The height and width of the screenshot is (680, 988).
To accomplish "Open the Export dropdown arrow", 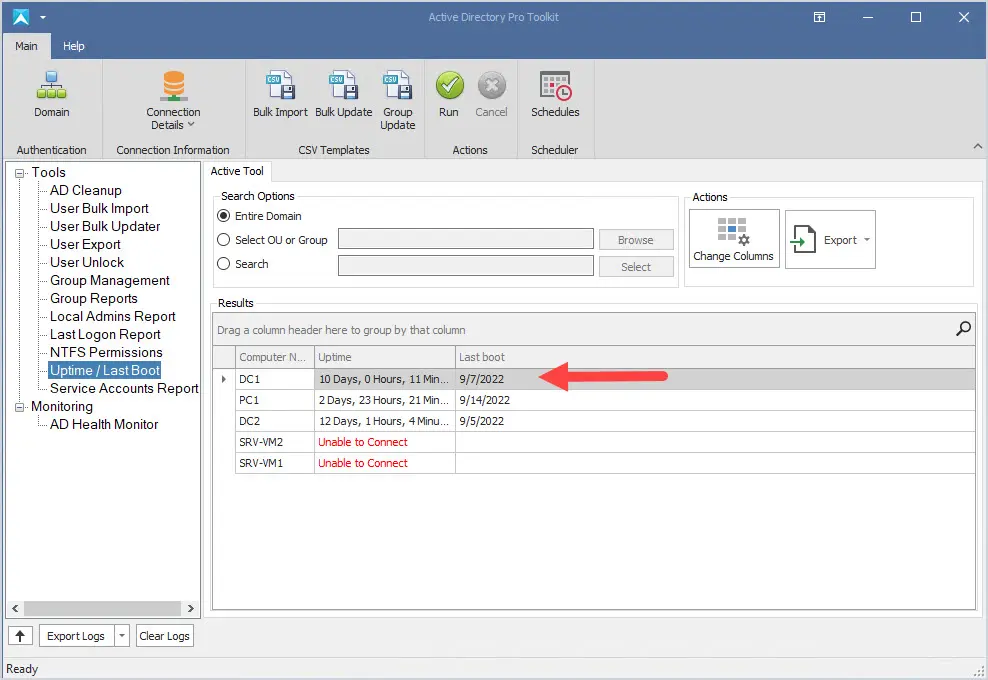I will (x=867, y=239).
